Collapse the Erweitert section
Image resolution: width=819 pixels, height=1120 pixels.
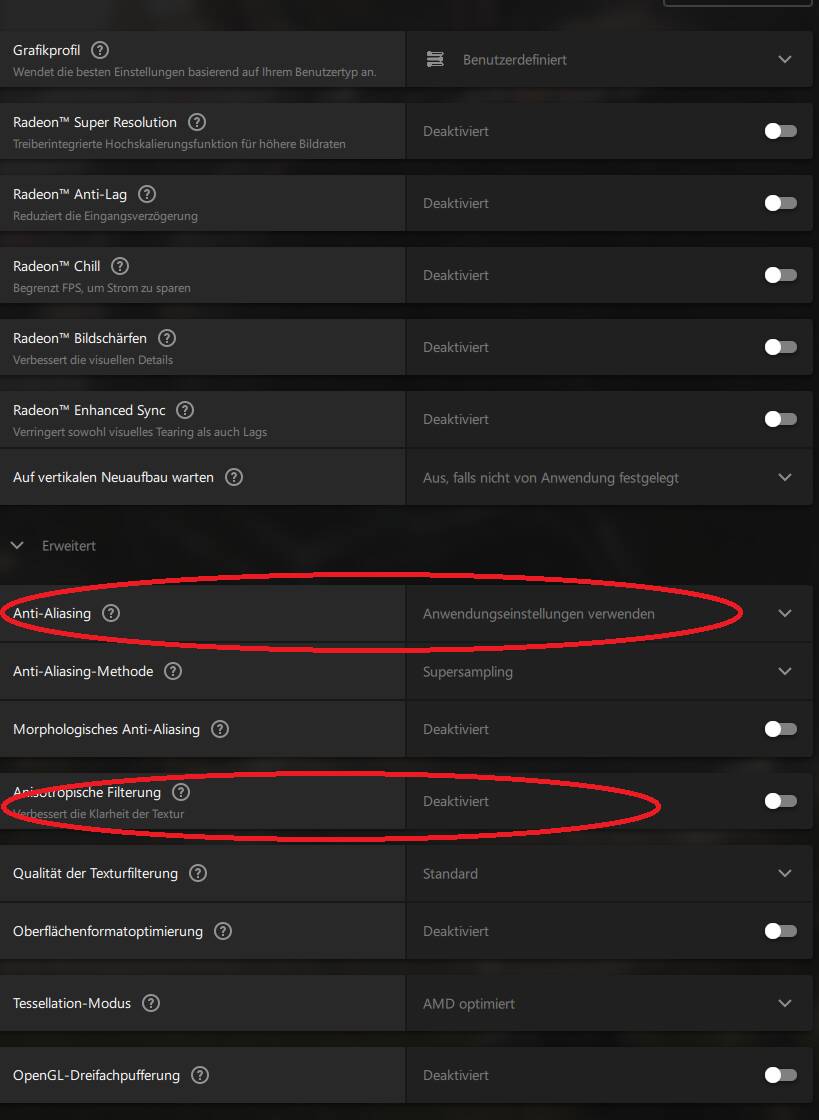[x=18, y=546]
